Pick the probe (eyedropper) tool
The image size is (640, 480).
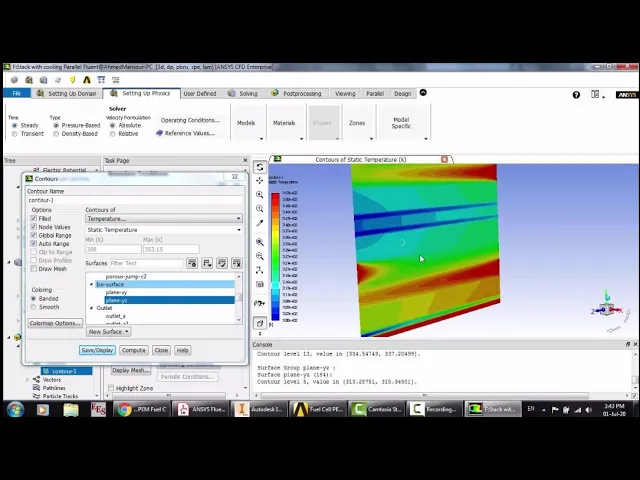pos(260,223)
